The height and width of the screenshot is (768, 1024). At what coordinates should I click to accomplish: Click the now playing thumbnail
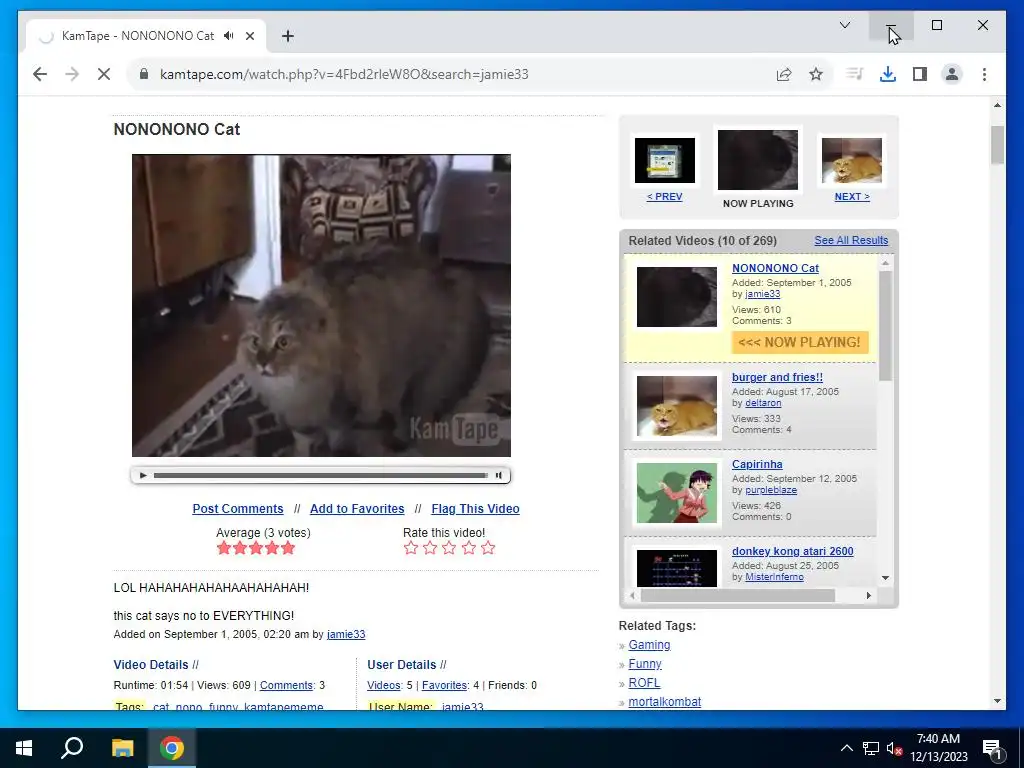758,160
